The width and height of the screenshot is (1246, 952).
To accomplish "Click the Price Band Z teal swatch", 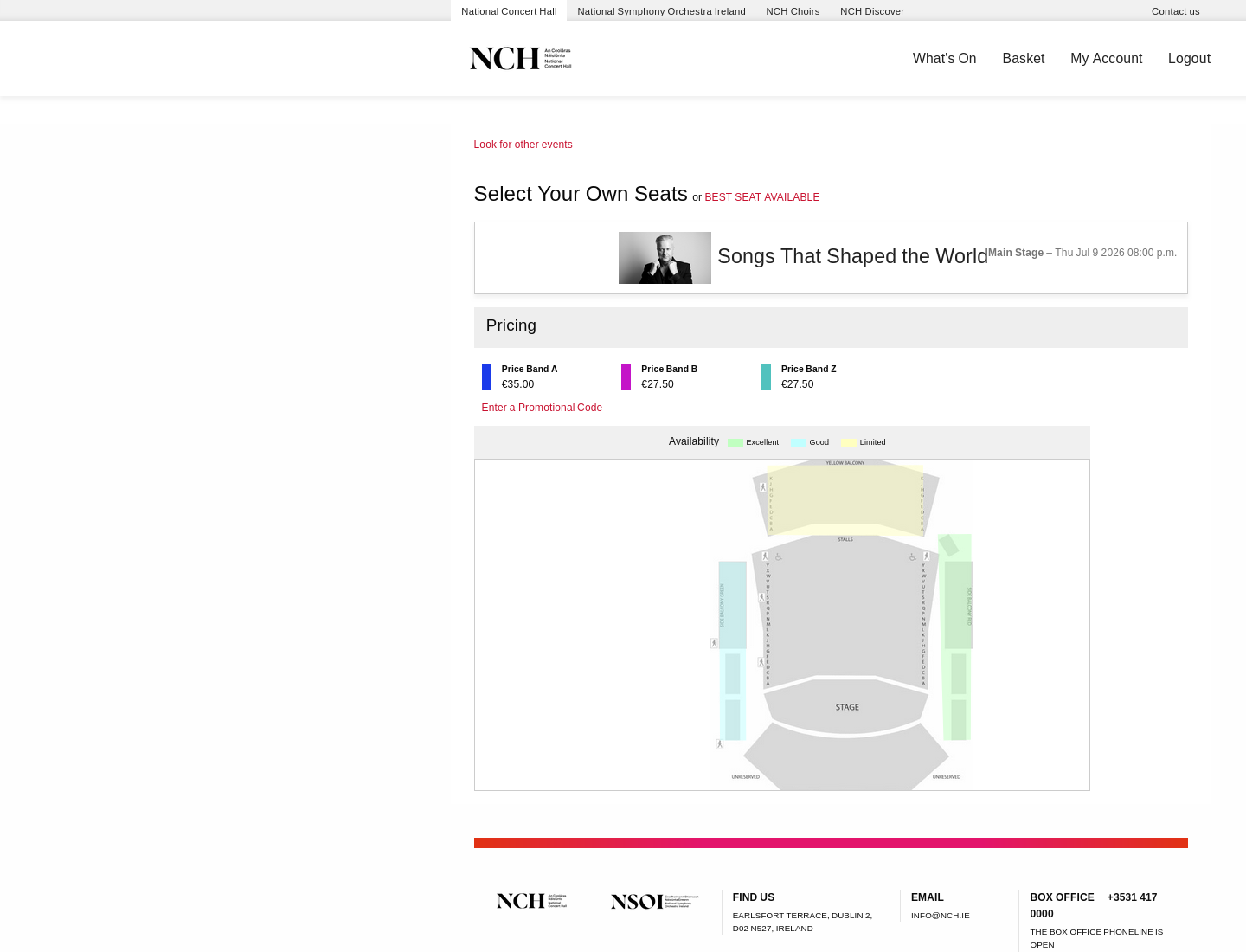I will pos(766,377).
